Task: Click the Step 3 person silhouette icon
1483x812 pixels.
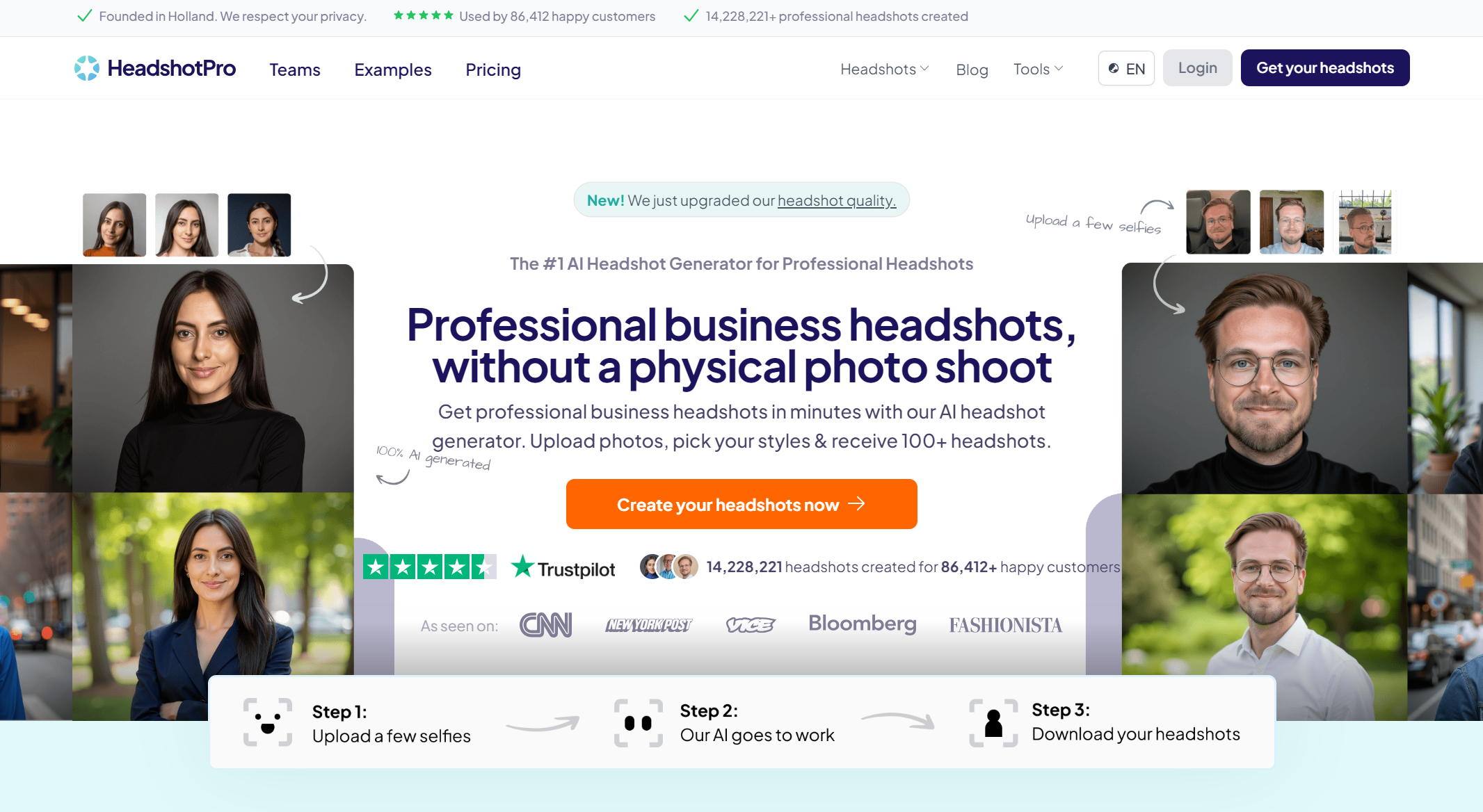Action: point(993,723)
